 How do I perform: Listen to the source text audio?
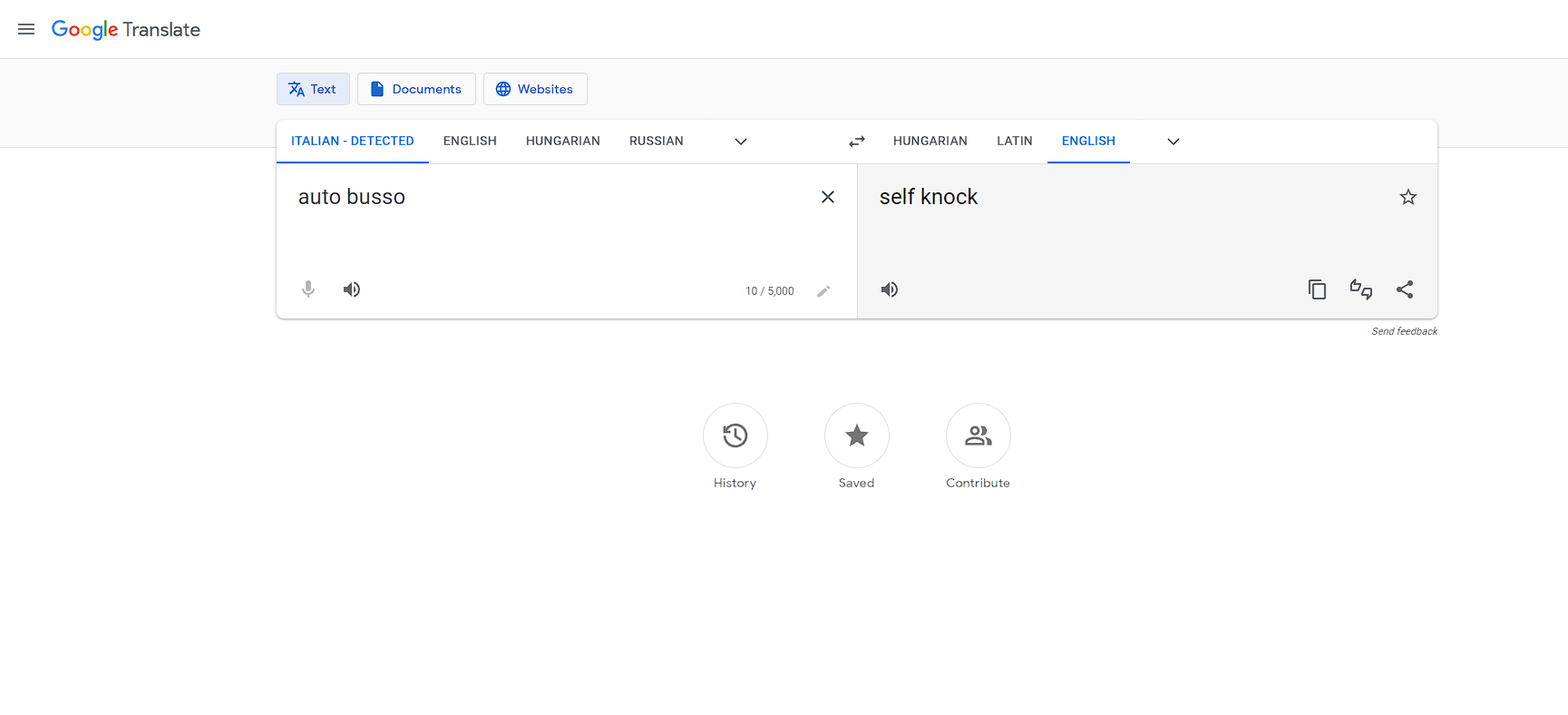pos(352,289)
